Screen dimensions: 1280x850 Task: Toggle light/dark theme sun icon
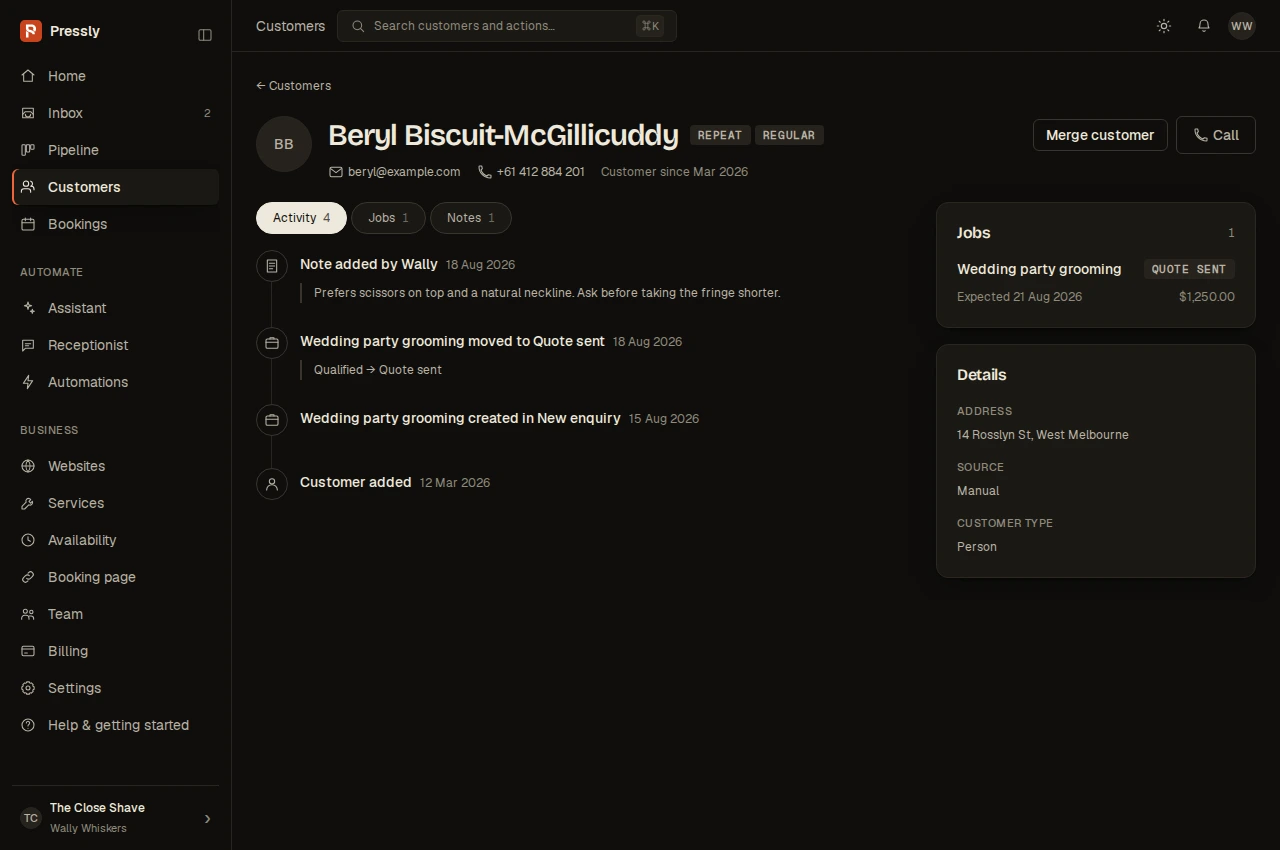(1164, 26)
